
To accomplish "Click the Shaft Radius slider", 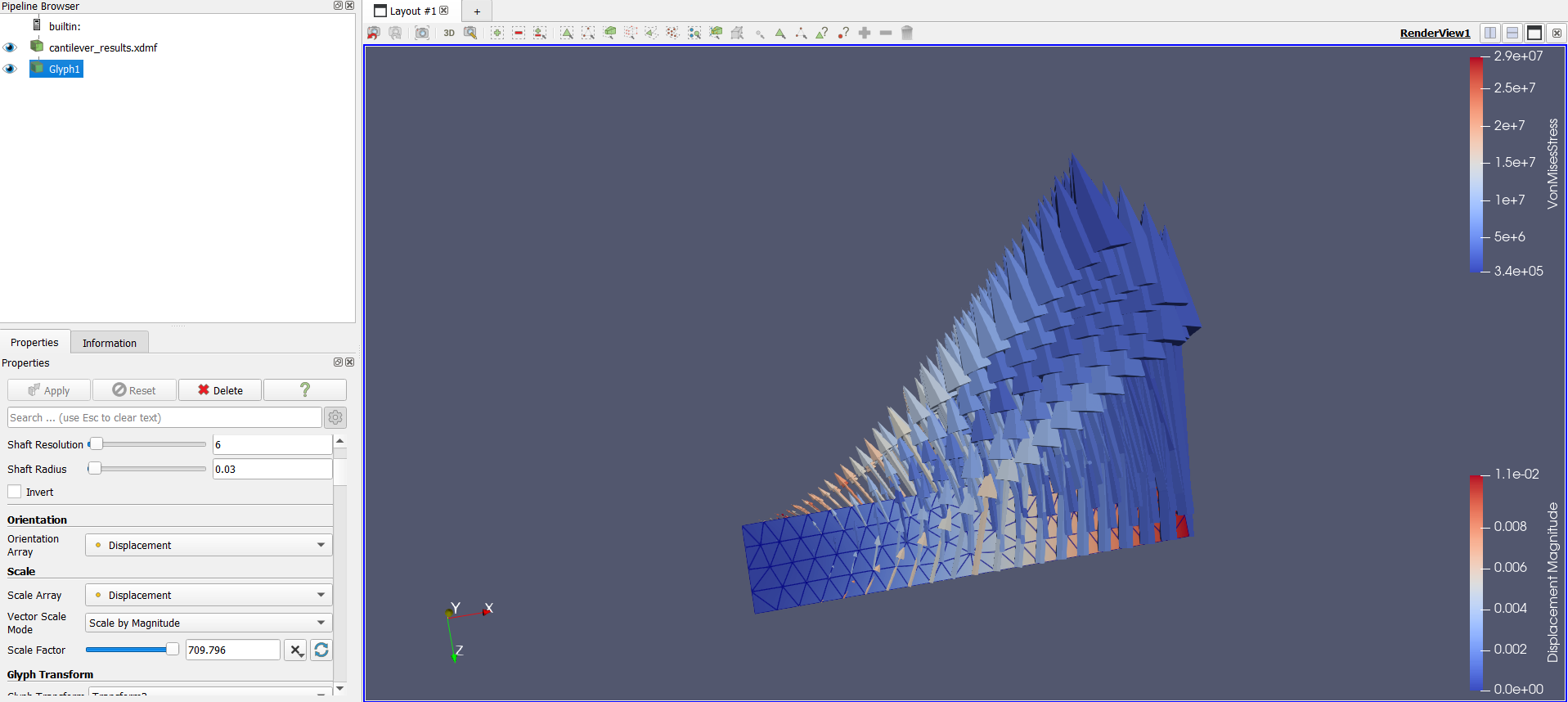I will (x=146, y=469).
